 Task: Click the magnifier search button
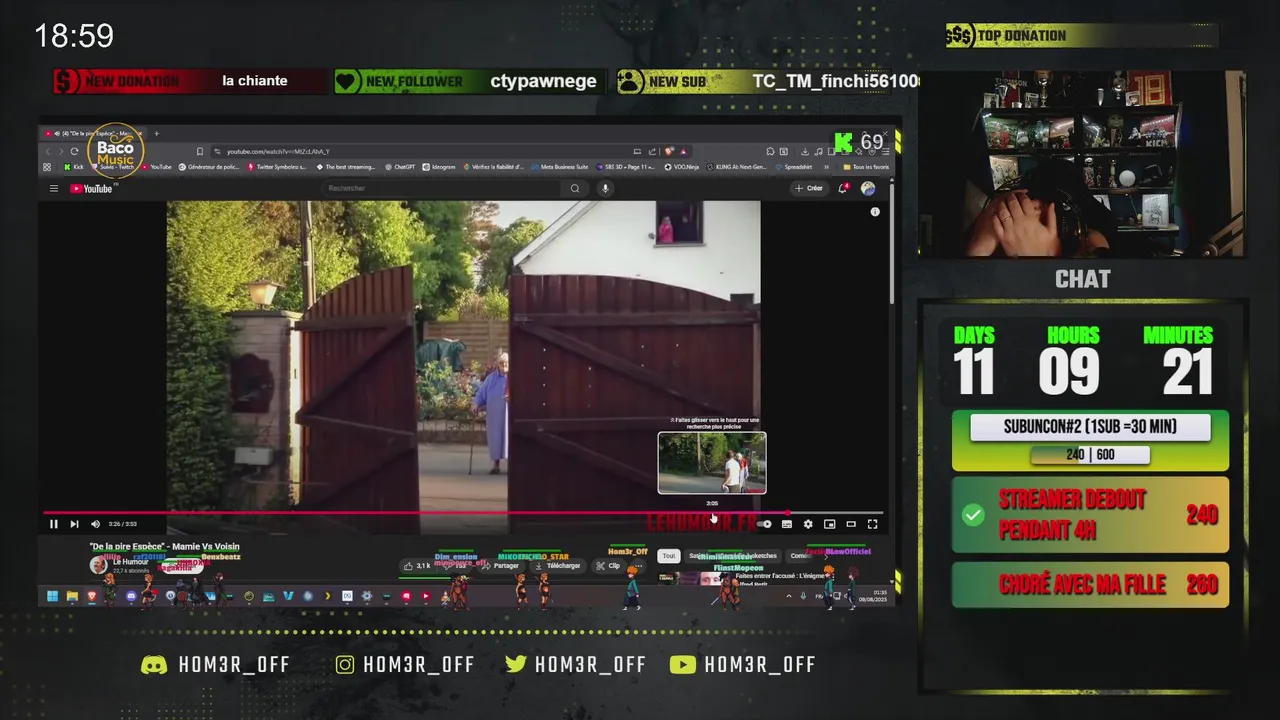coord(575,188)
